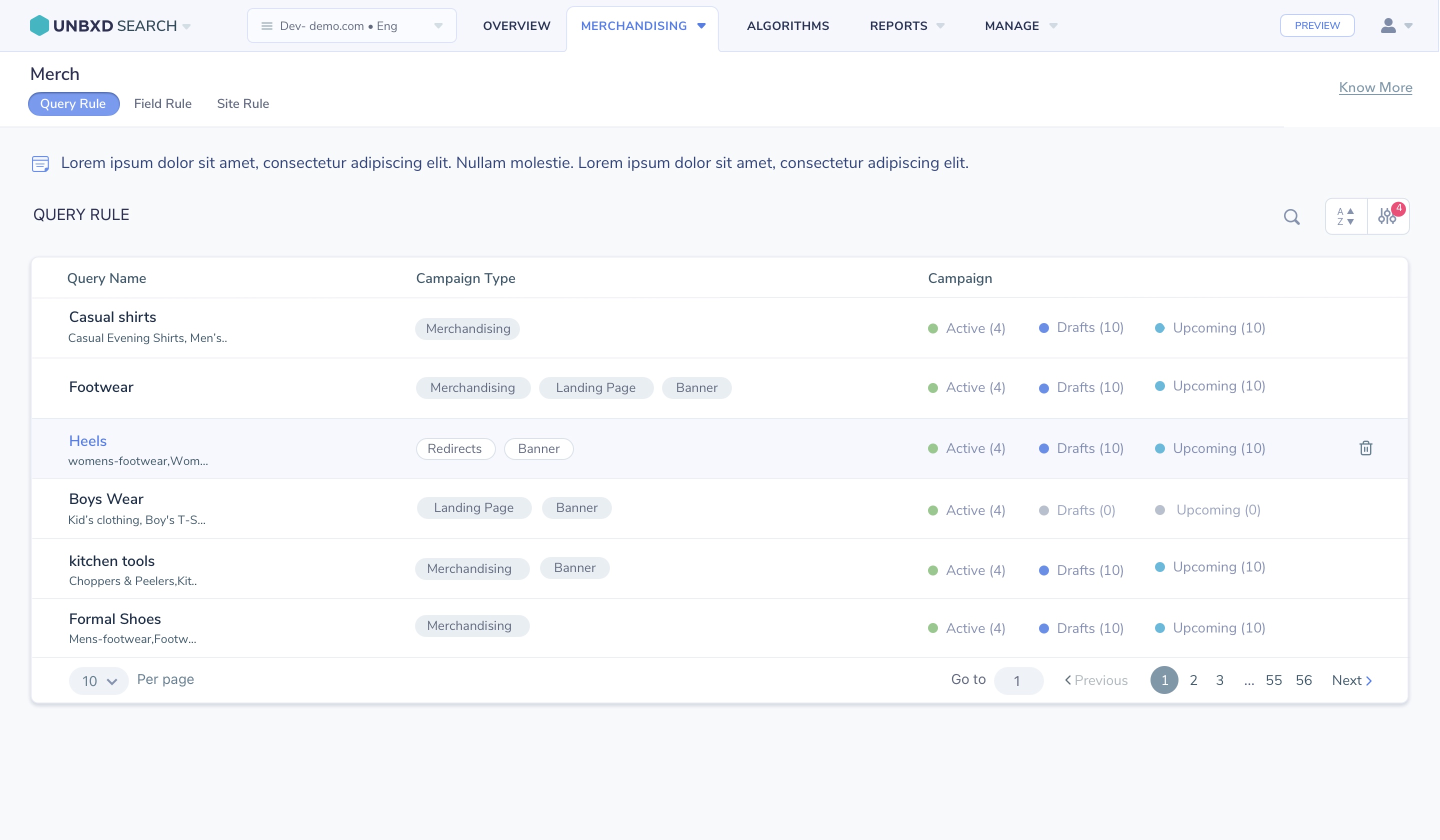Click the search magnifier icon in Query Rule
1440x840 pixels.
tap(1292, 217)
